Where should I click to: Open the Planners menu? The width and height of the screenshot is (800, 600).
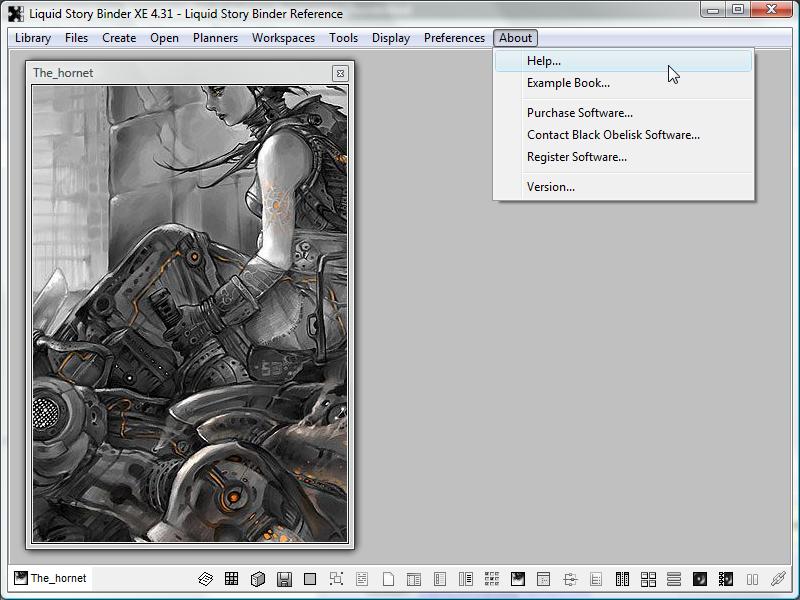click(215, 38)
